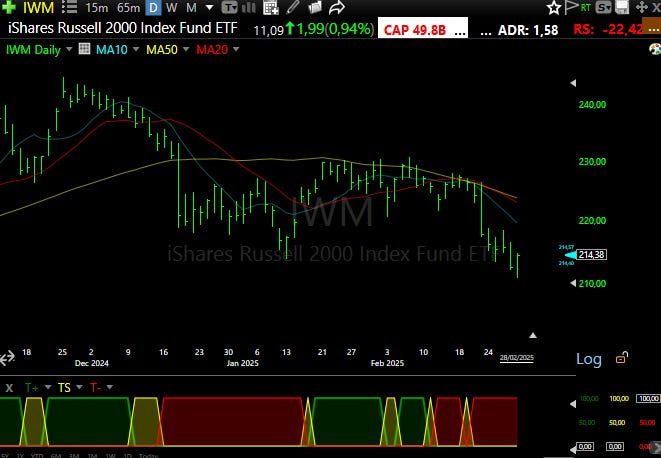Click the TS indicator label

64,388
